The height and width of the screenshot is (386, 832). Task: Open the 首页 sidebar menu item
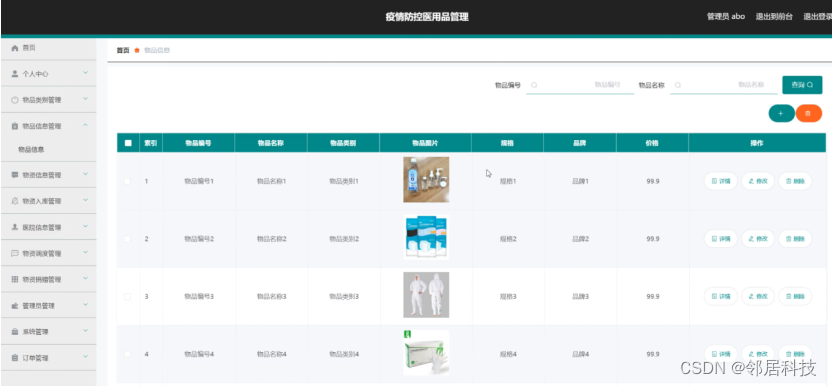tap(49, 48)
